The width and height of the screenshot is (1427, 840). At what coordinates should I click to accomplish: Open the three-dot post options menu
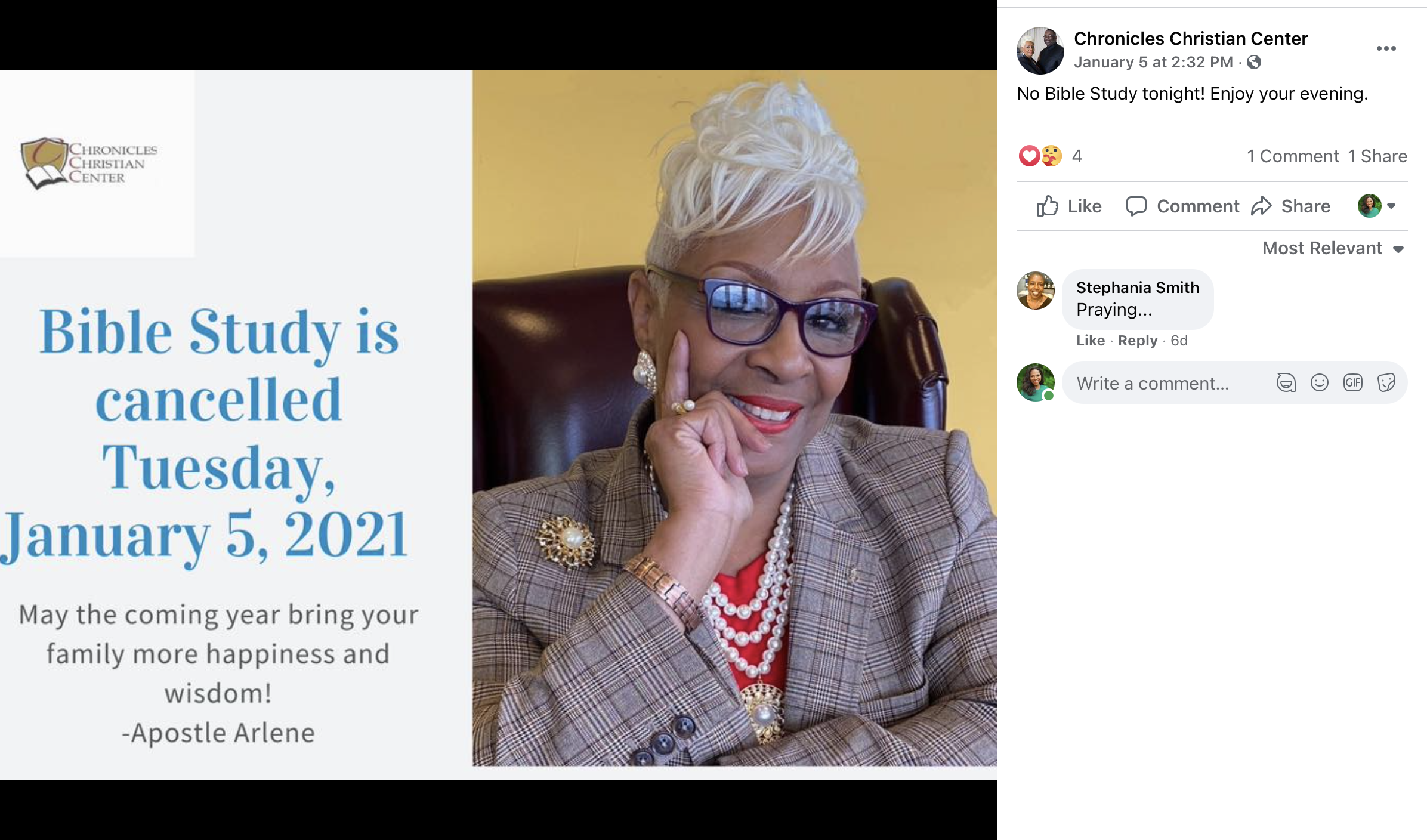(x=1386, y=48)
